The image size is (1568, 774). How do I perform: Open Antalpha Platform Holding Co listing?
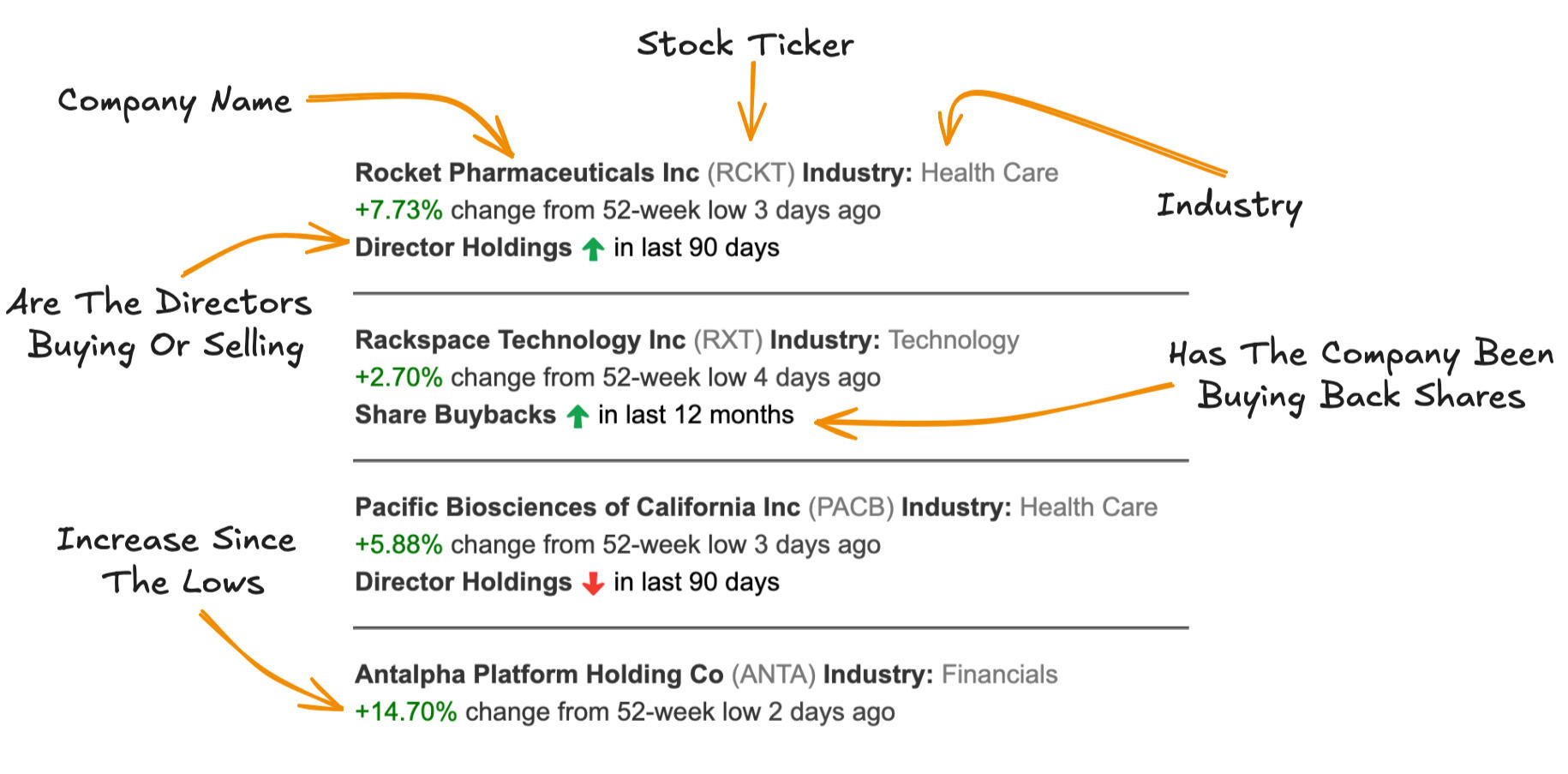coord(539,675)
